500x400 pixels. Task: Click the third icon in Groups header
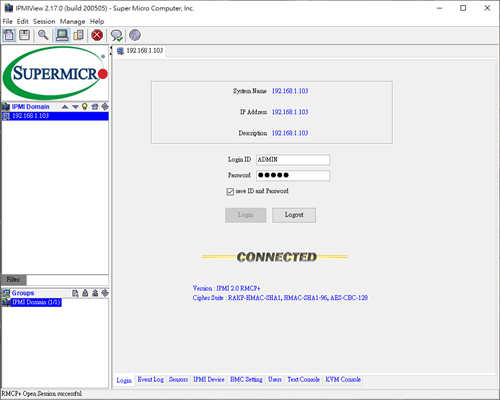click(x=95, y=293)
